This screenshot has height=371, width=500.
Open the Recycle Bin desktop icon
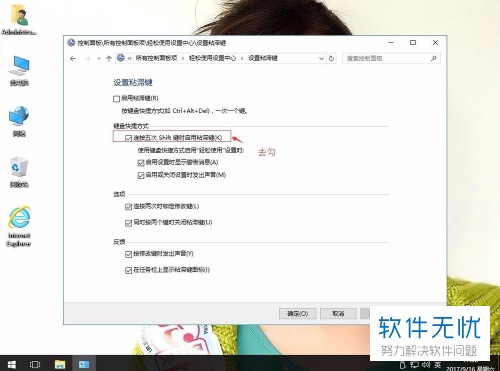click(19, 172)
